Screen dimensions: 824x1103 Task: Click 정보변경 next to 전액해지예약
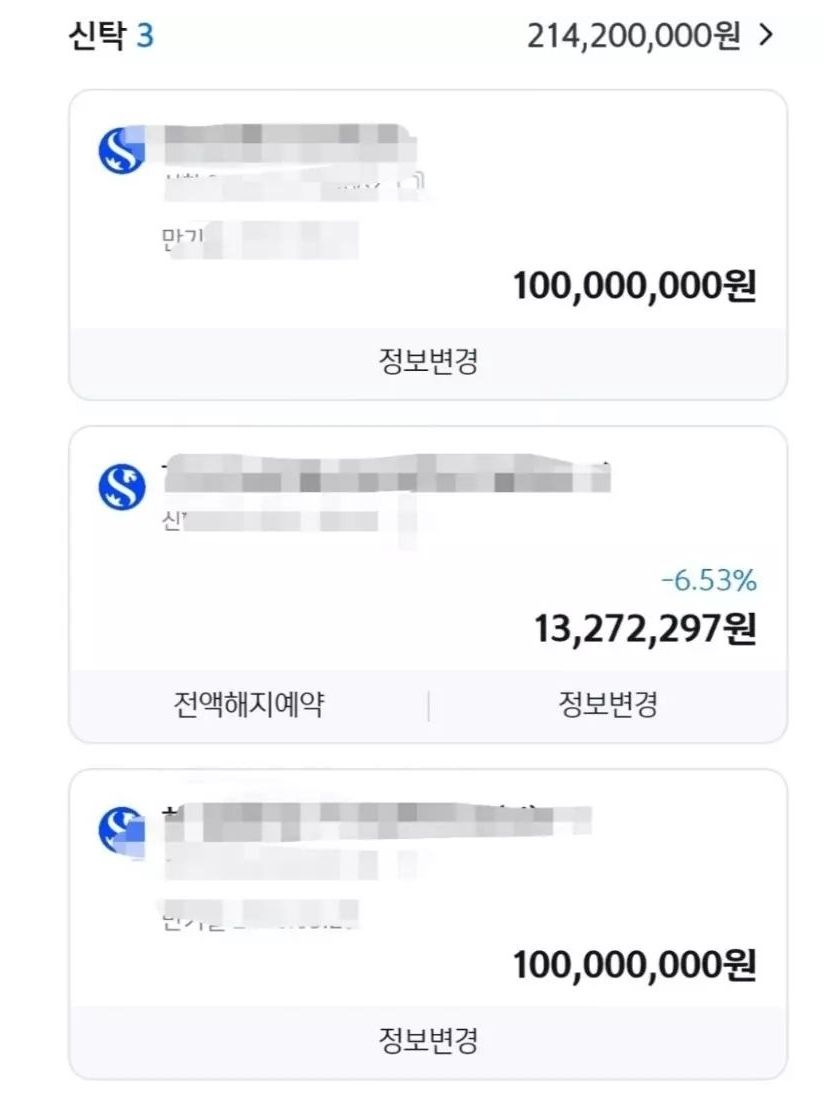(608, 704)
